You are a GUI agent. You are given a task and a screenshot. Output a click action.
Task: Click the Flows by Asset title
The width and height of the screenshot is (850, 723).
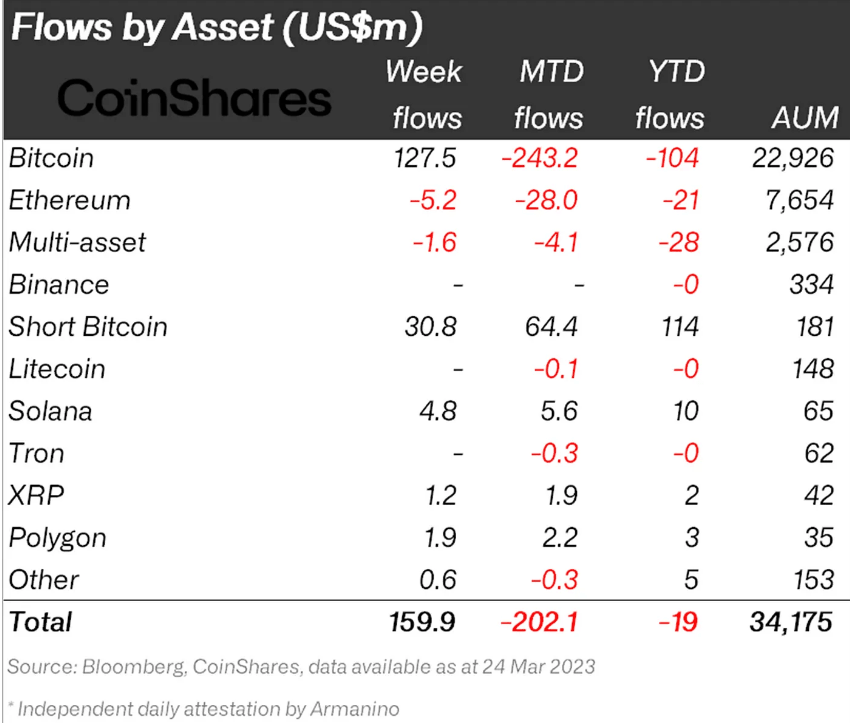tap(215, 27)
